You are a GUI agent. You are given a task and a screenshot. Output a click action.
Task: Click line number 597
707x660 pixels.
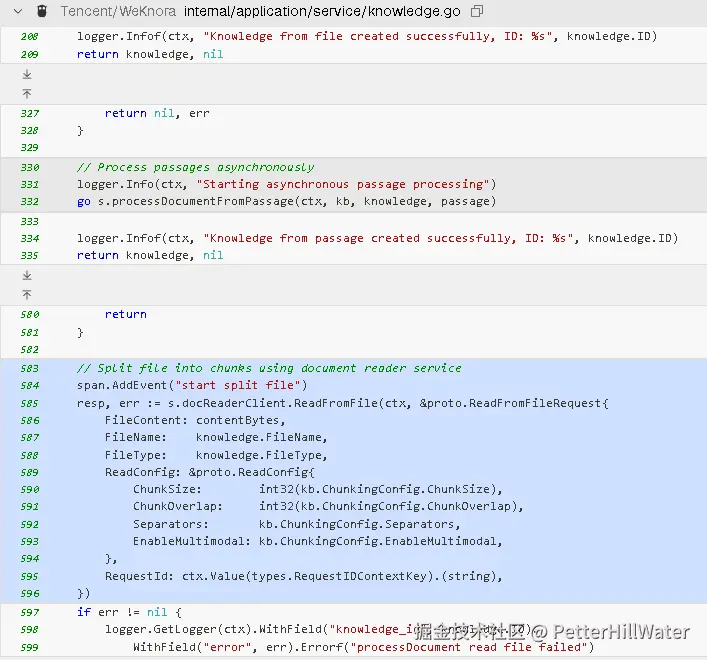tap(29, 613)
